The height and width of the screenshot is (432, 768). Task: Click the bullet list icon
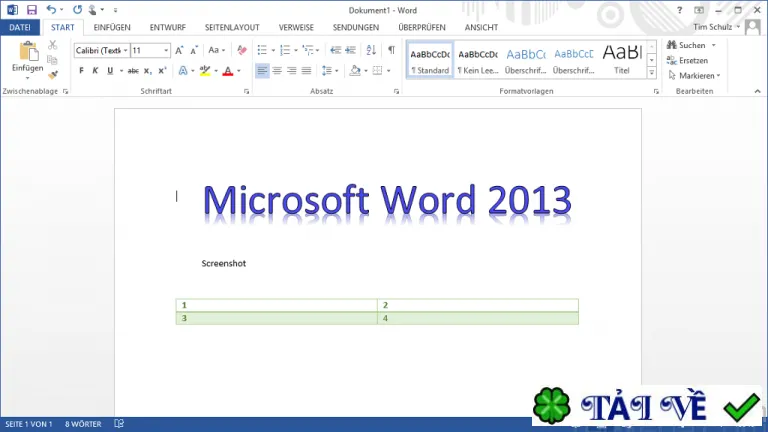pos(262,50)
